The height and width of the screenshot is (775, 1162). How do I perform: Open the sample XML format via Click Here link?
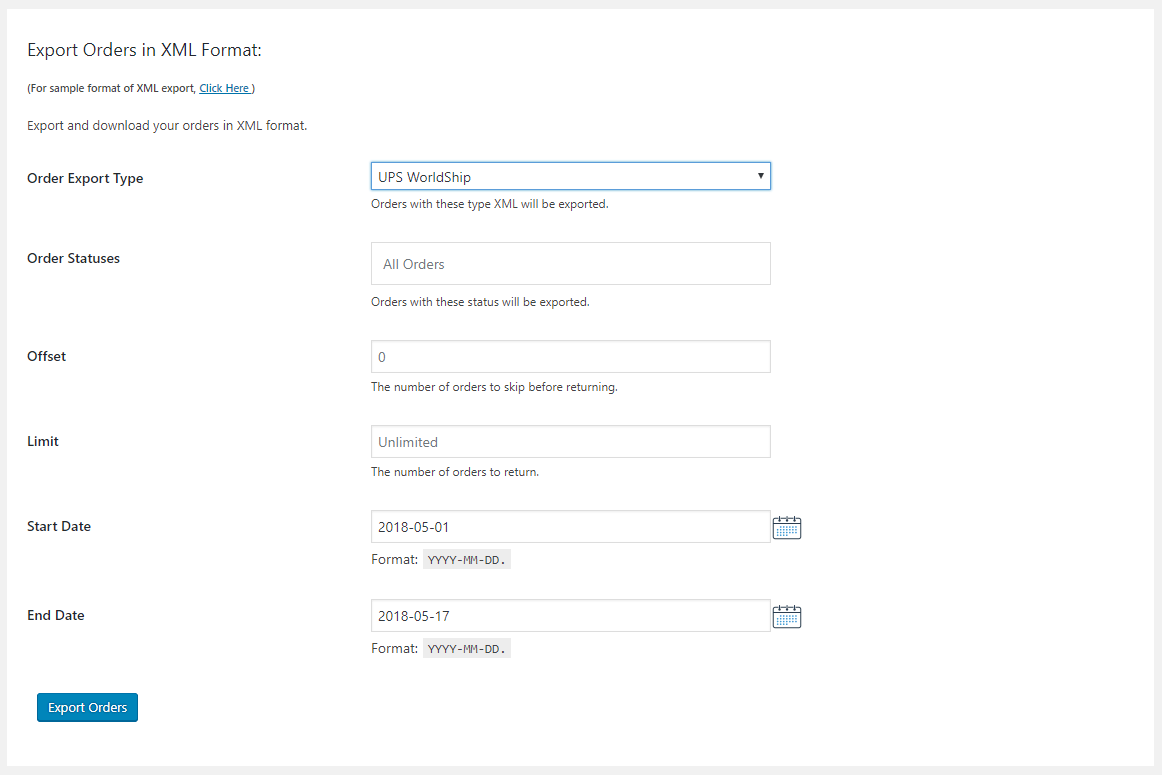click(x=224, y=87)
